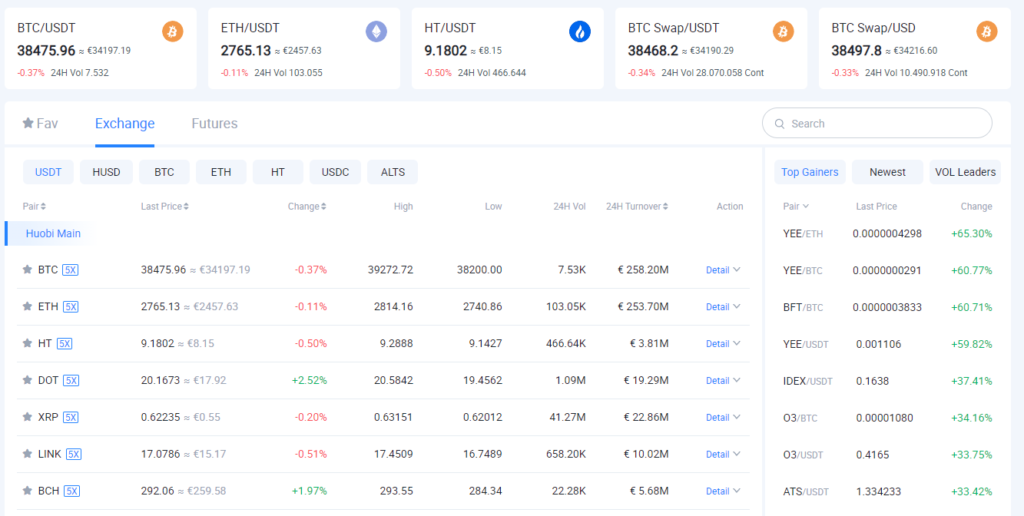1024x516 pixels.
Task: Click the 5X leverage badge next to XRP
Action: [71, 417]
